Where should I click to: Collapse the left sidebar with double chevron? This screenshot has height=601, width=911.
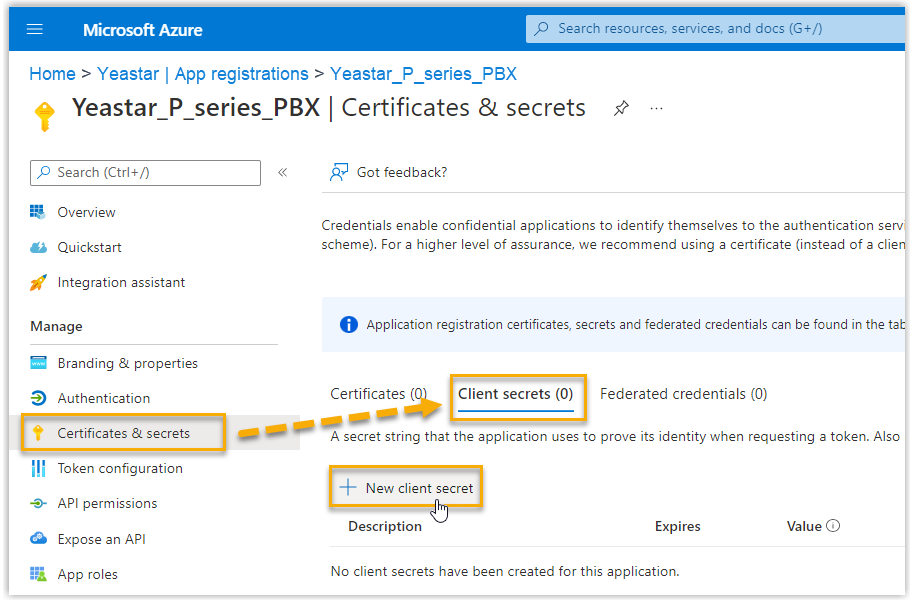click(283, 172)
